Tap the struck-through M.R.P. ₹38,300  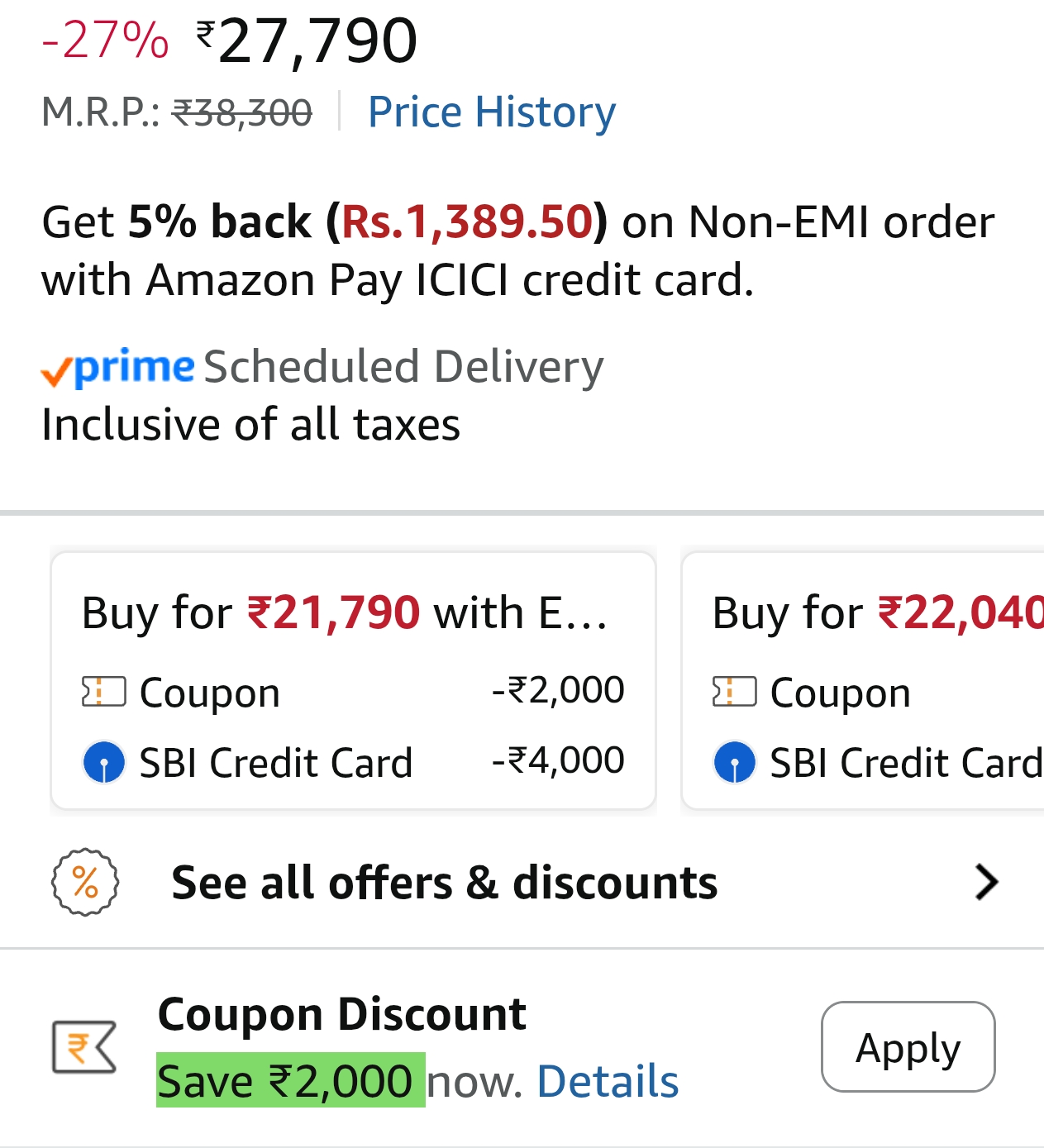tap(241, 112)
